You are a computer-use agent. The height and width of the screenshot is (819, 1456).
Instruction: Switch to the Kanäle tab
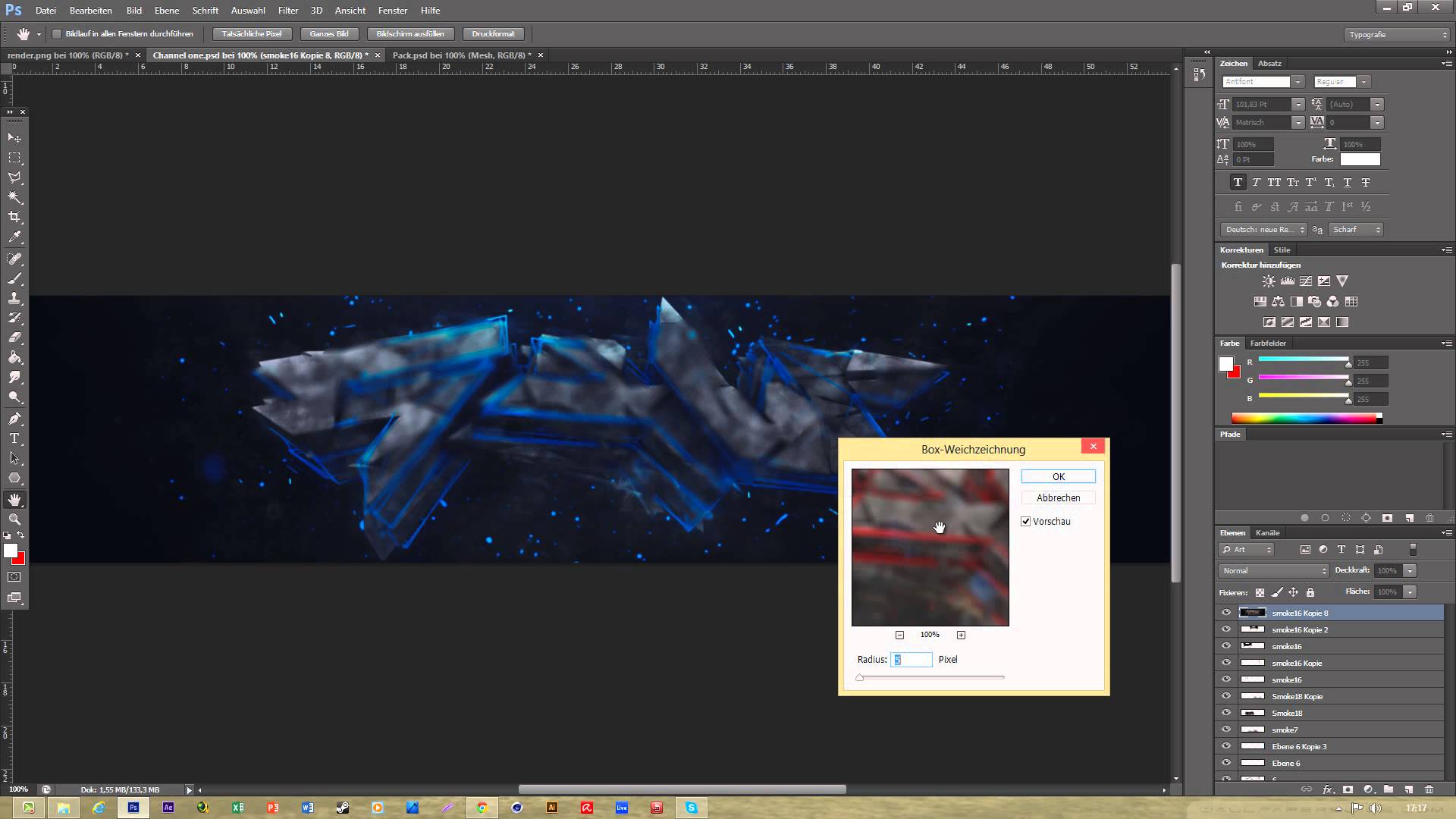(1267, 532)
